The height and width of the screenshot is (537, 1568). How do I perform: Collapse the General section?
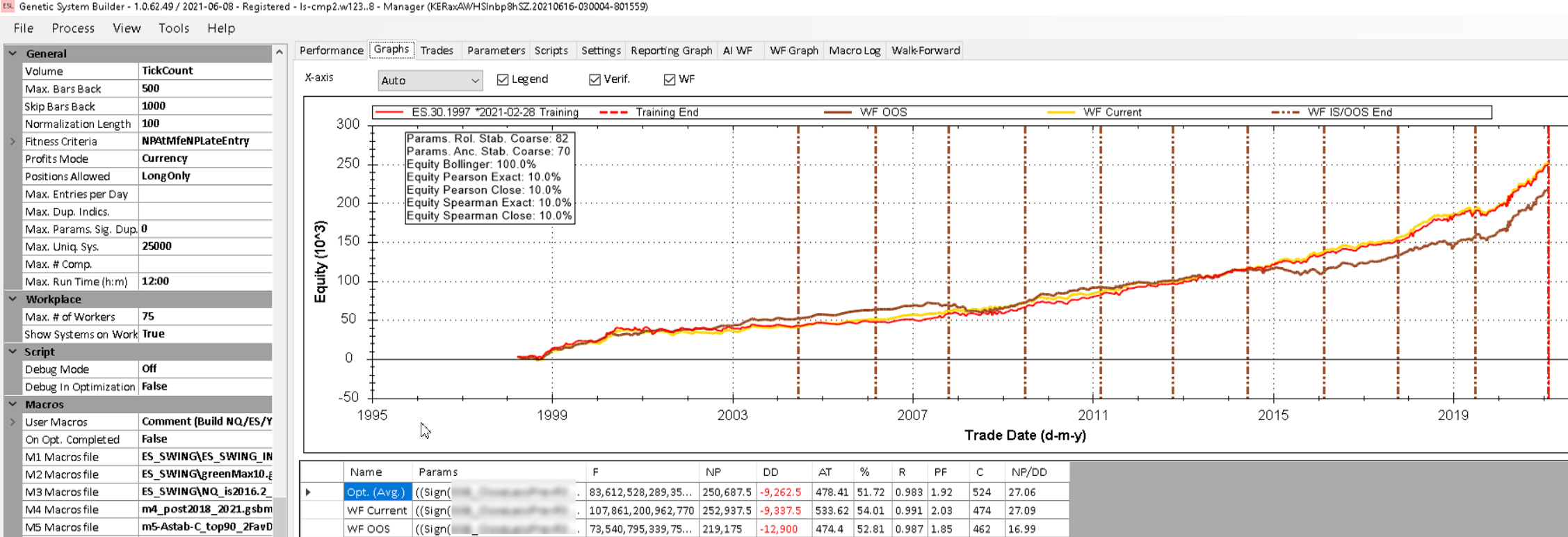(x=13, y=54)
